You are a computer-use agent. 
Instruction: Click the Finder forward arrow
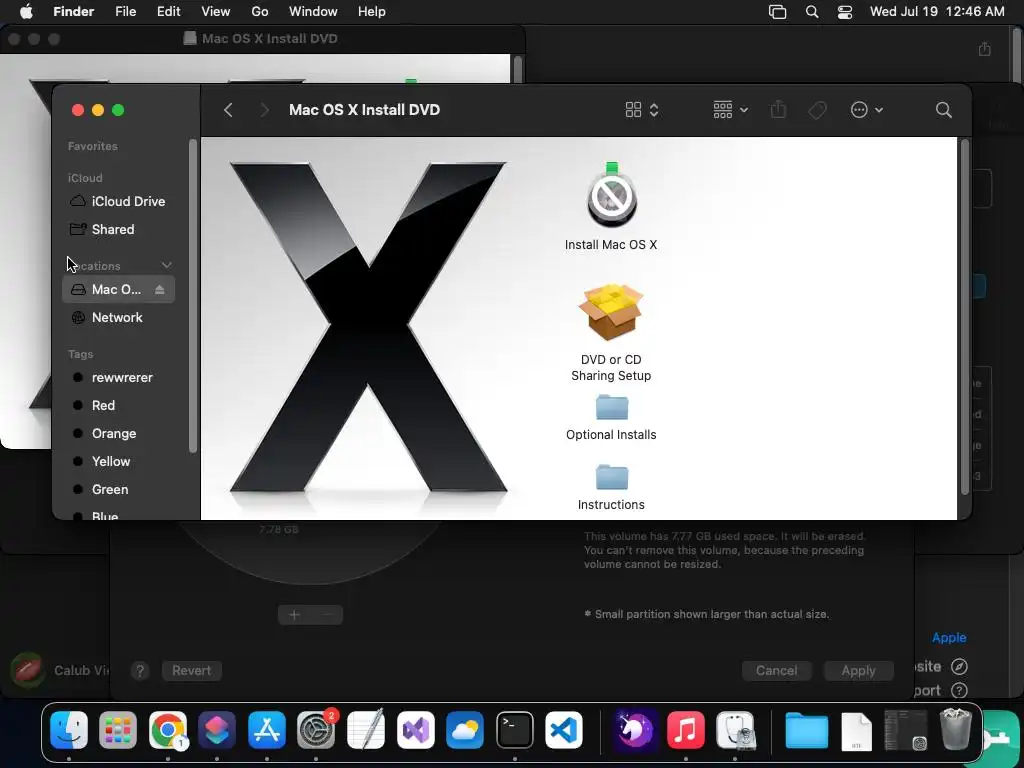[264, 110]
